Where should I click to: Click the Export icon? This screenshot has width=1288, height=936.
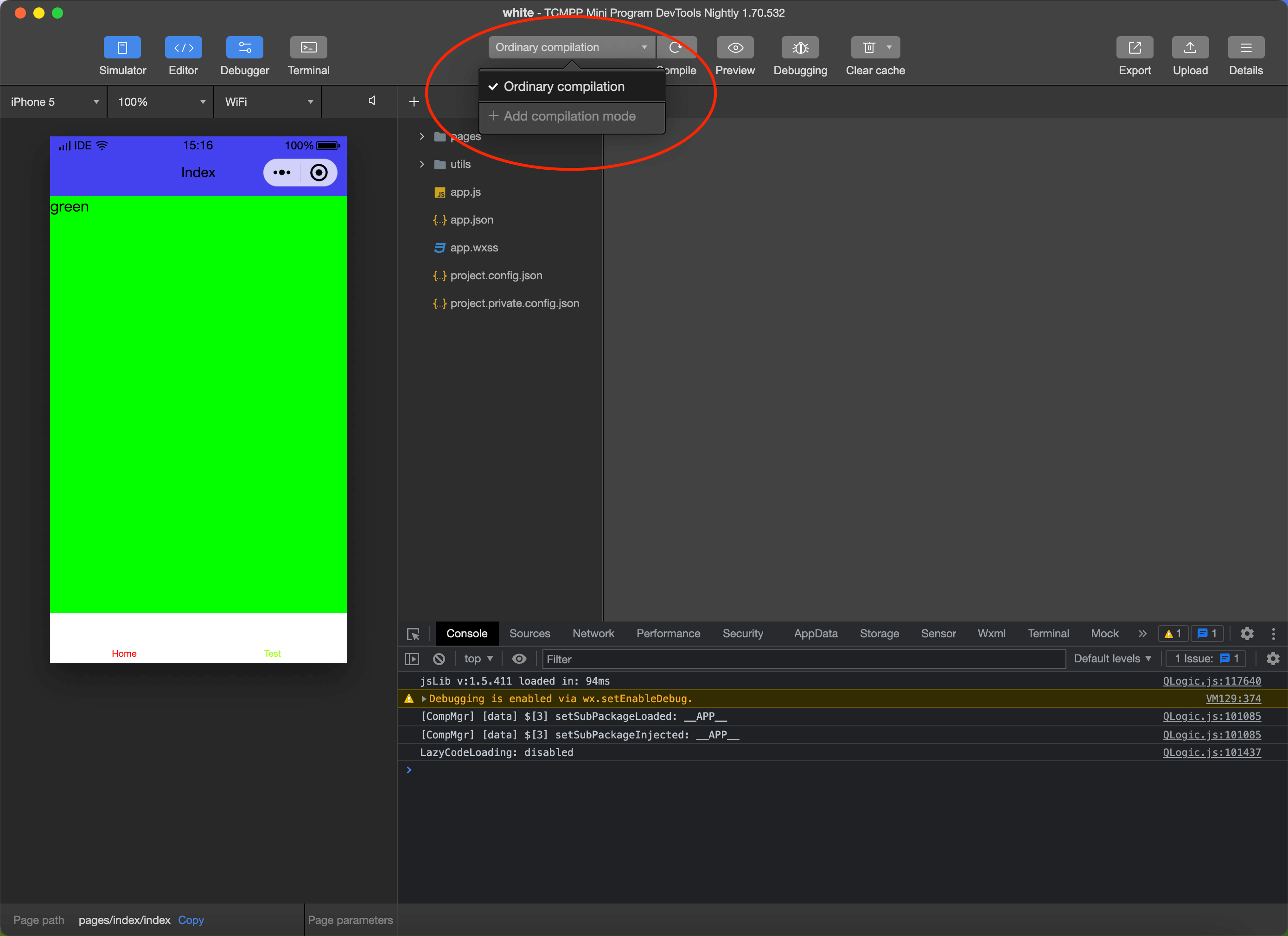(1134, 48)
